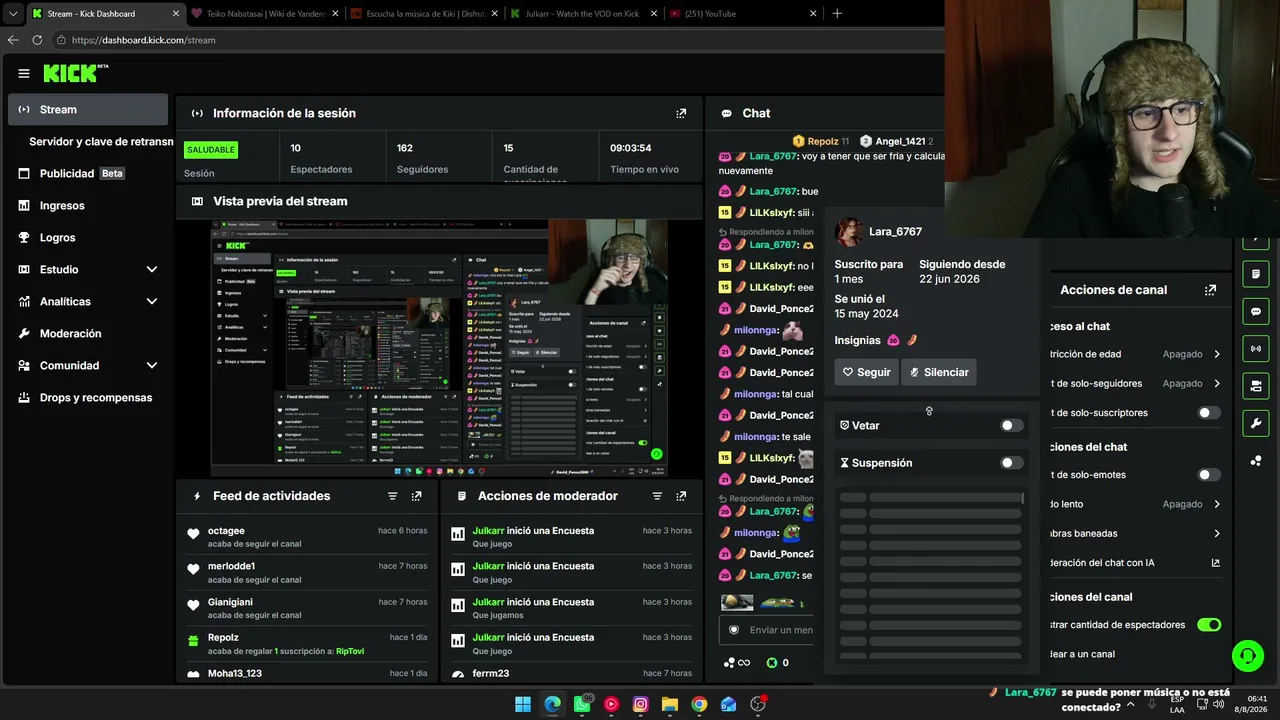This screenshot has height=720, width=1280.
Task: Select Stream in the left sidebar
Action: [88, 110]
